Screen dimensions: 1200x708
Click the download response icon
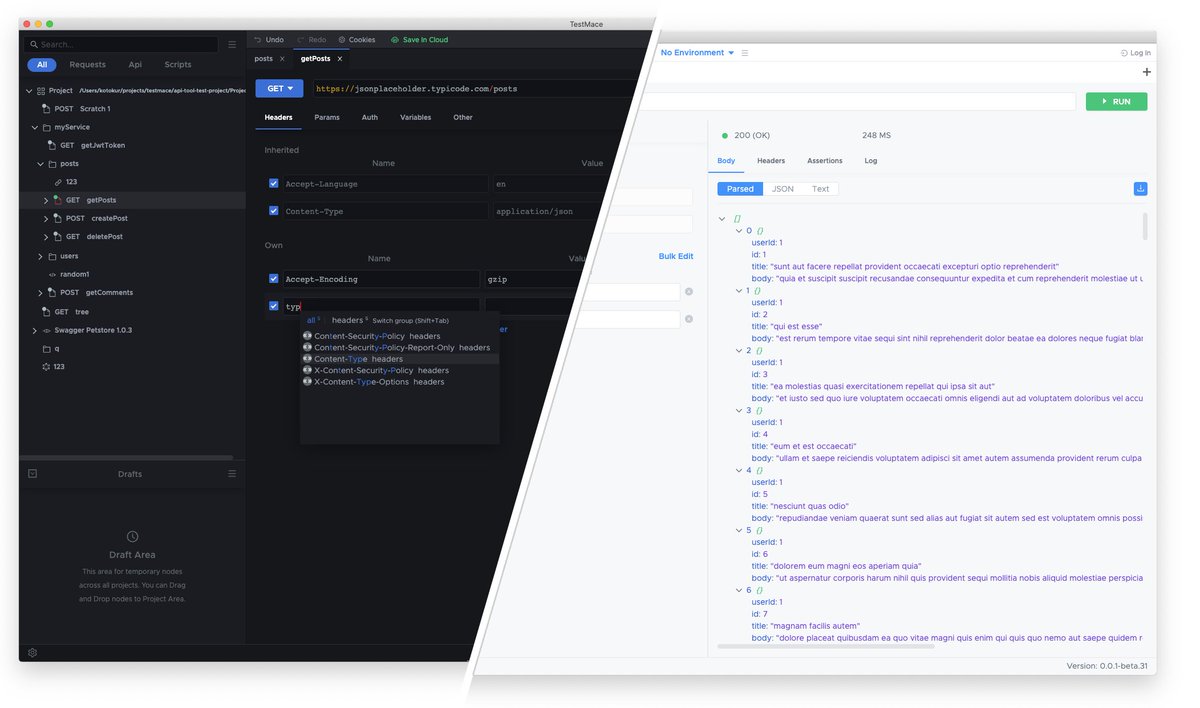(x=1140, y=189)
